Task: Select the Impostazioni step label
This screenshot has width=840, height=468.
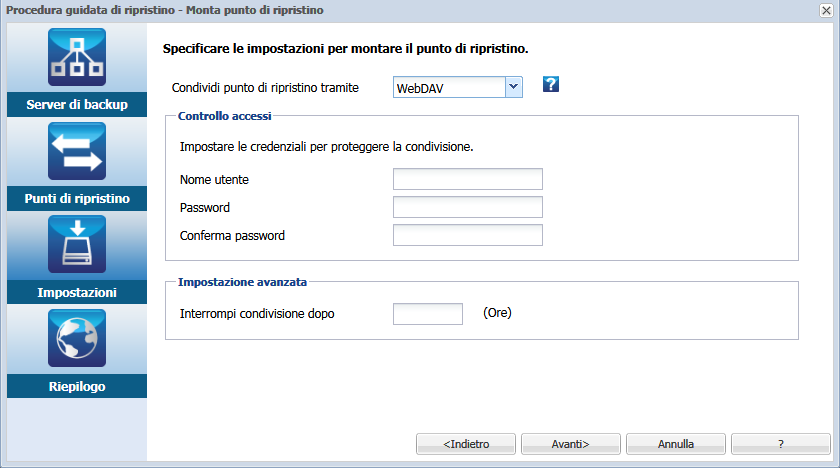Action: (x=77, y=292)
